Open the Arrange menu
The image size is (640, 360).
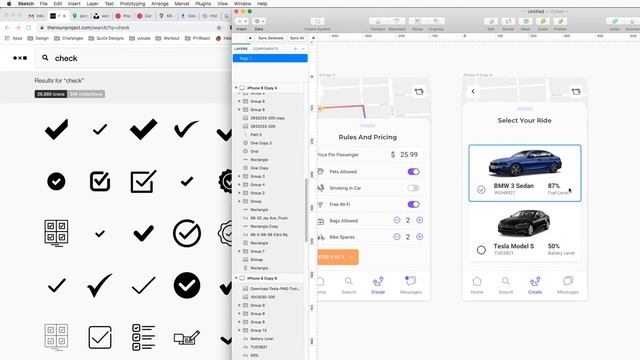tap(160, 4)
